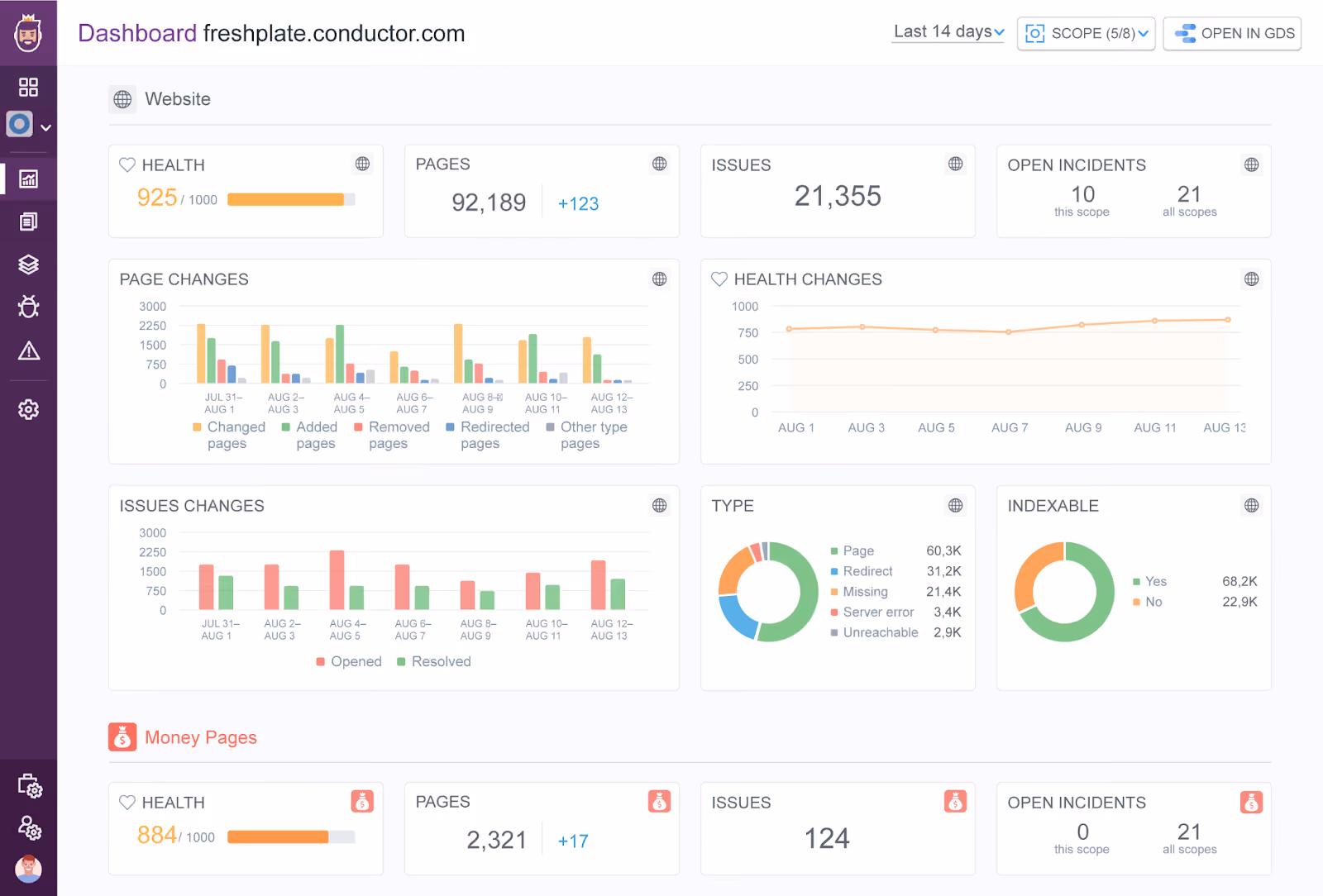Click globe icon on ISSUES CHANGES card
The image size is (1323, 896).
coord(659,505)
